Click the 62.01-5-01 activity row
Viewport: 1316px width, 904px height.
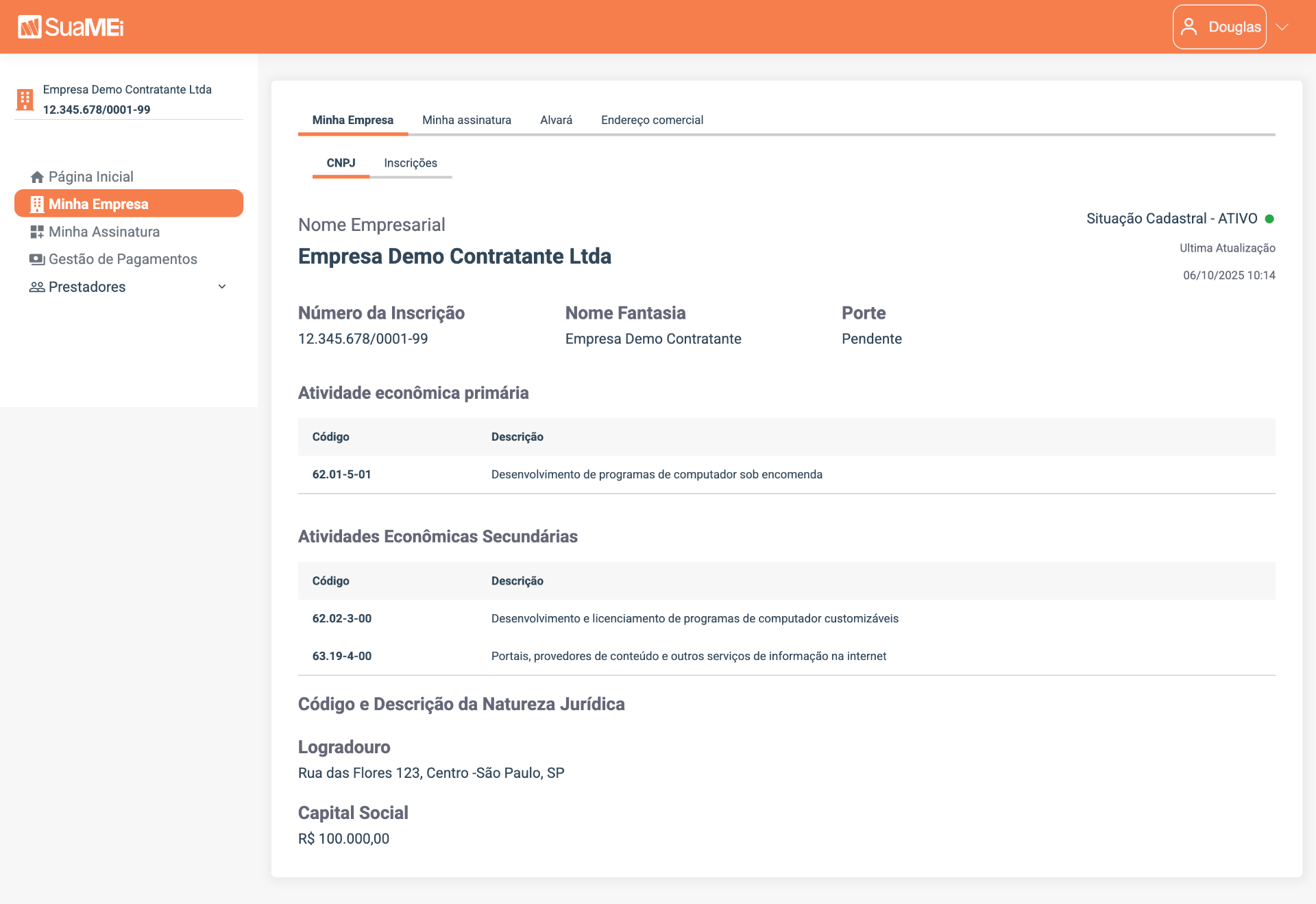(x=786, y=474)
